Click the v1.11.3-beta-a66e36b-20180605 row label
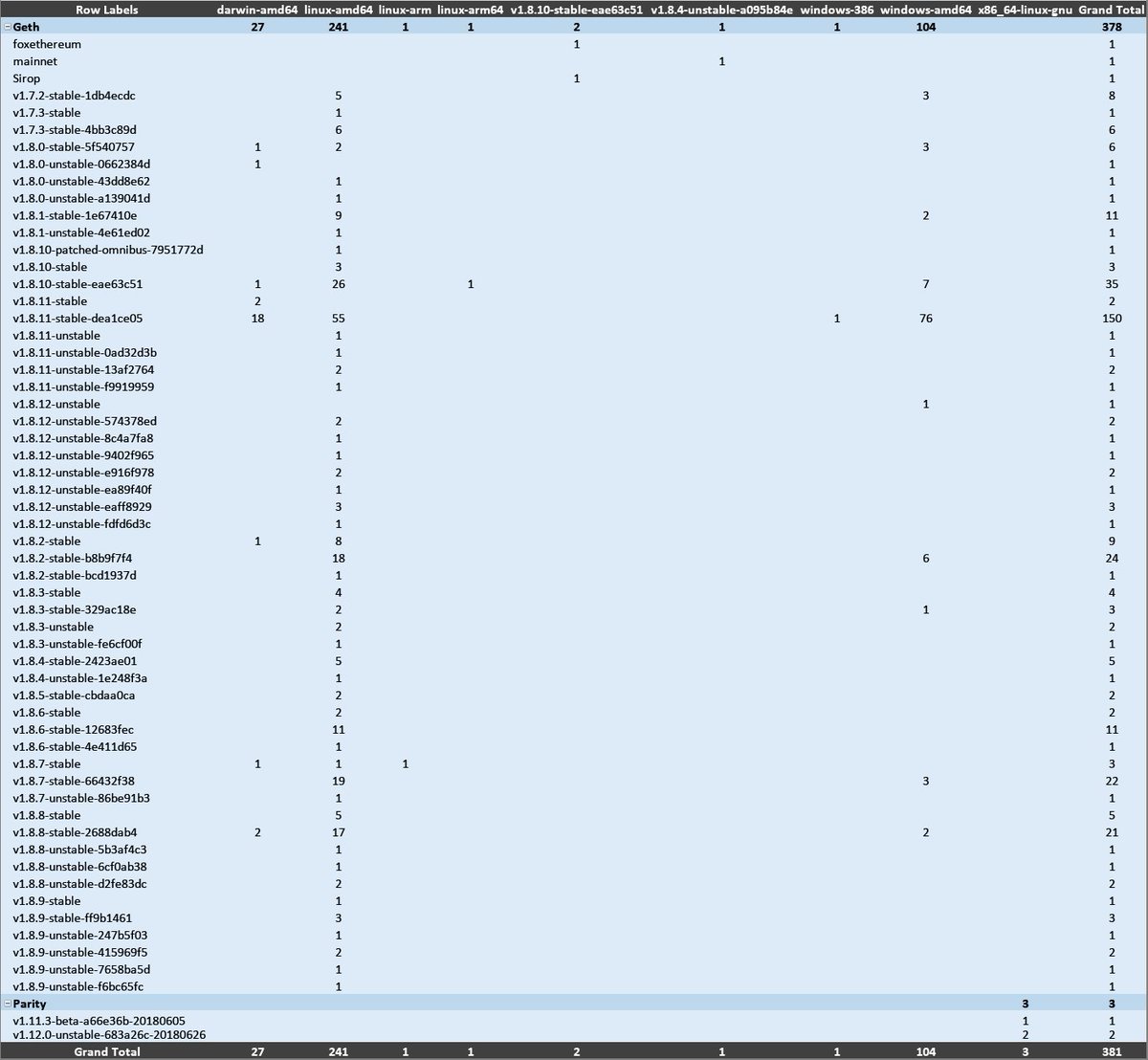1148x1060 pixels. [99, 1021]
